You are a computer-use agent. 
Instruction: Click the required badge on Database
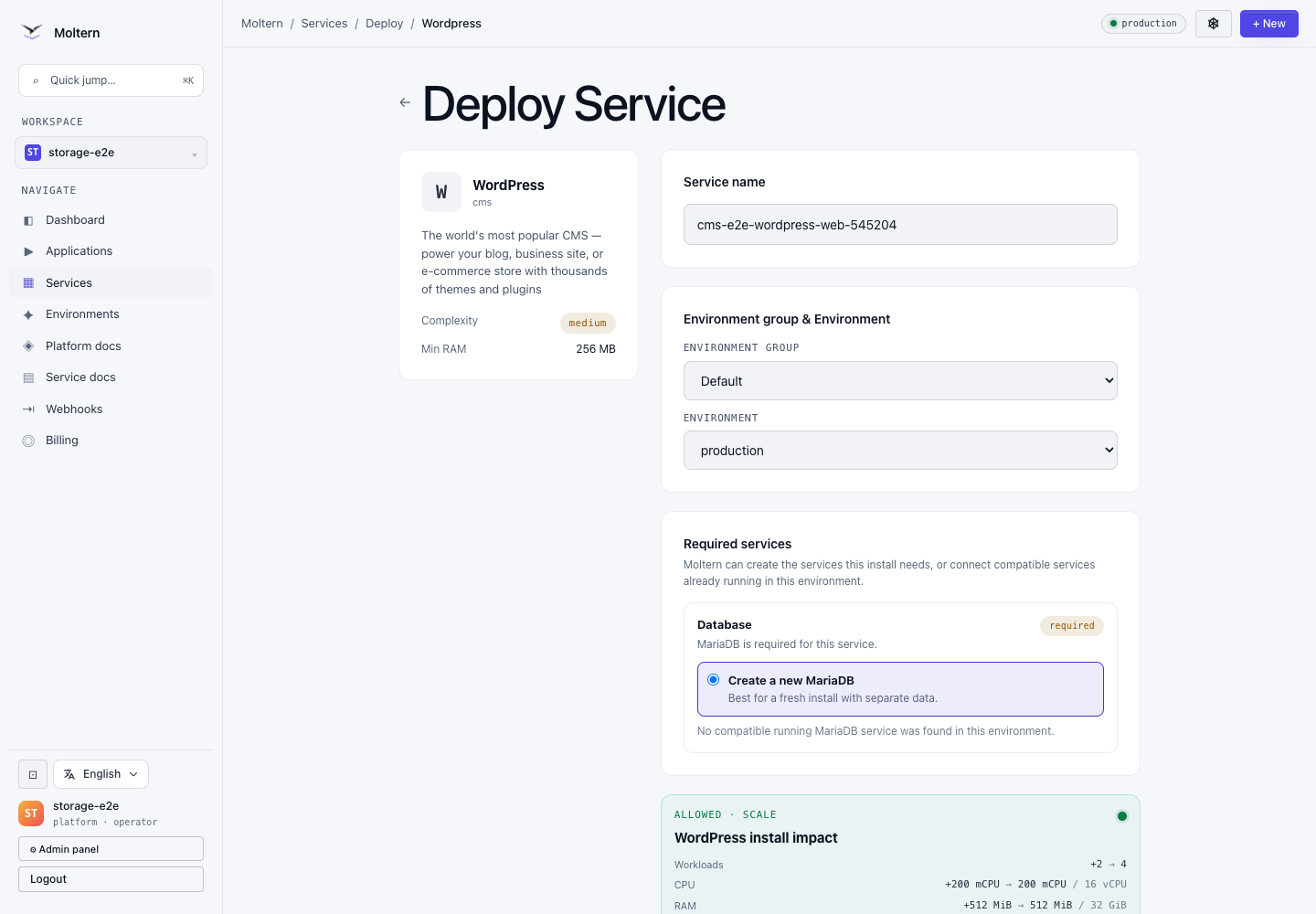tap(1072, 626)
